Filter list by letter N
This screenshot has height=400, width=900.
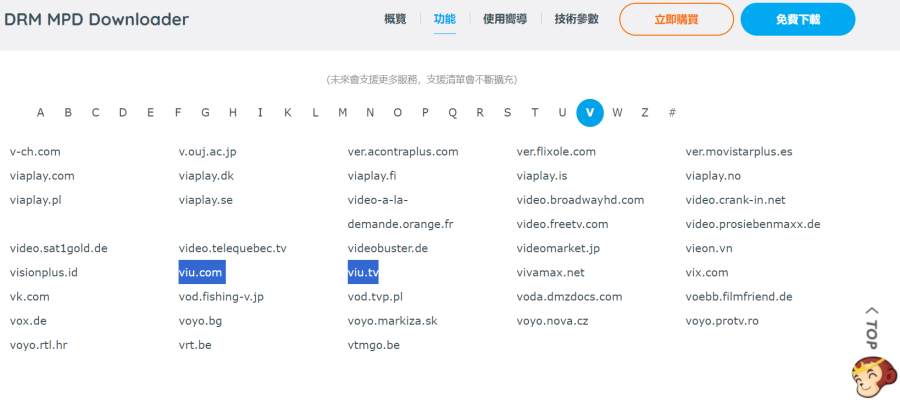[x=370, y=112]
